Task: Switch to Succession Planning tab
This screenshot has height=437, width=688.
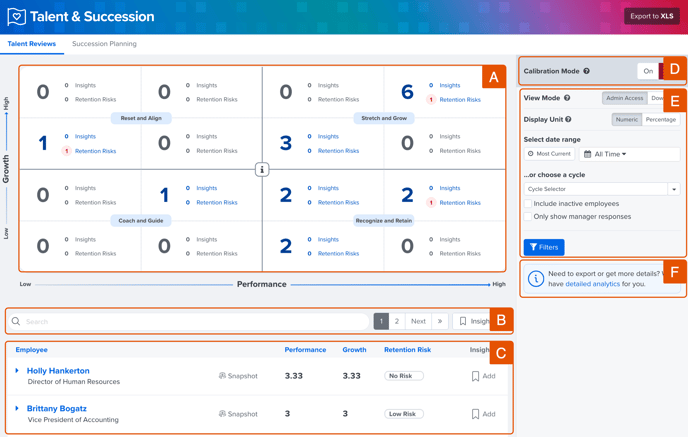Action: pyautogui.click(x=104, y=44)
